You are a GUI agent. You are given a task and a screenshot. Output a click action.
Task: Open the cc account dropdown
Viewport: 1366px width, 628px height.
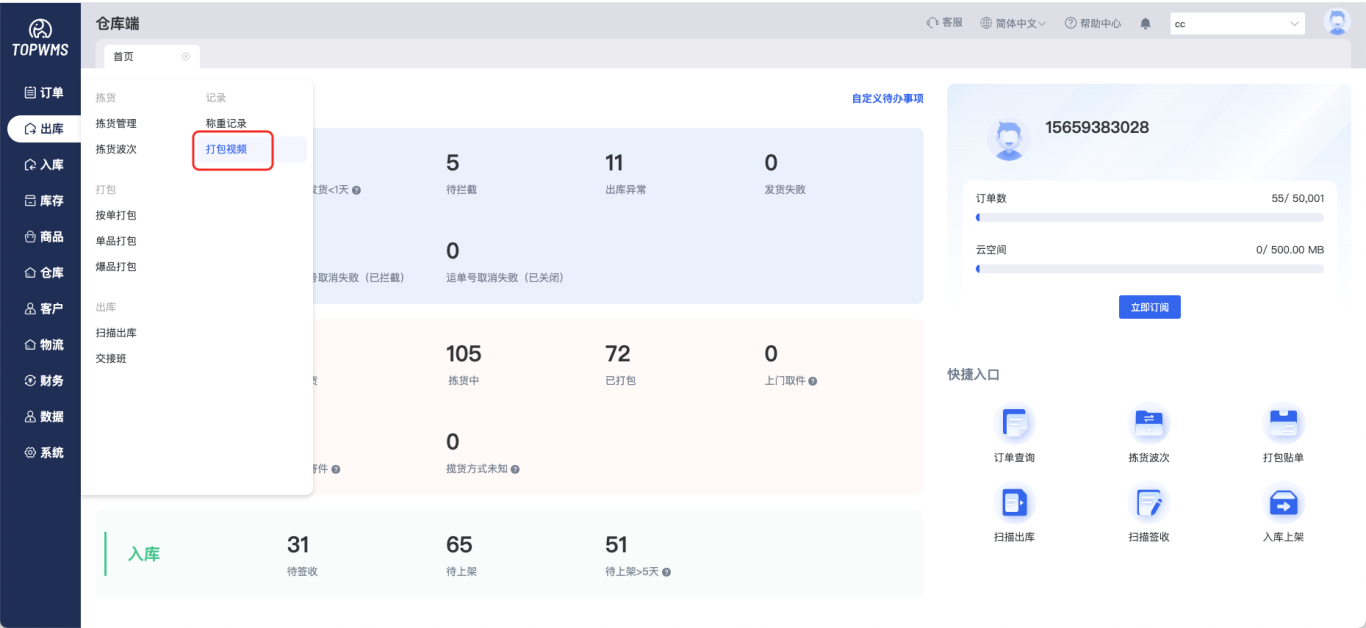click(x=1238, y=23)
